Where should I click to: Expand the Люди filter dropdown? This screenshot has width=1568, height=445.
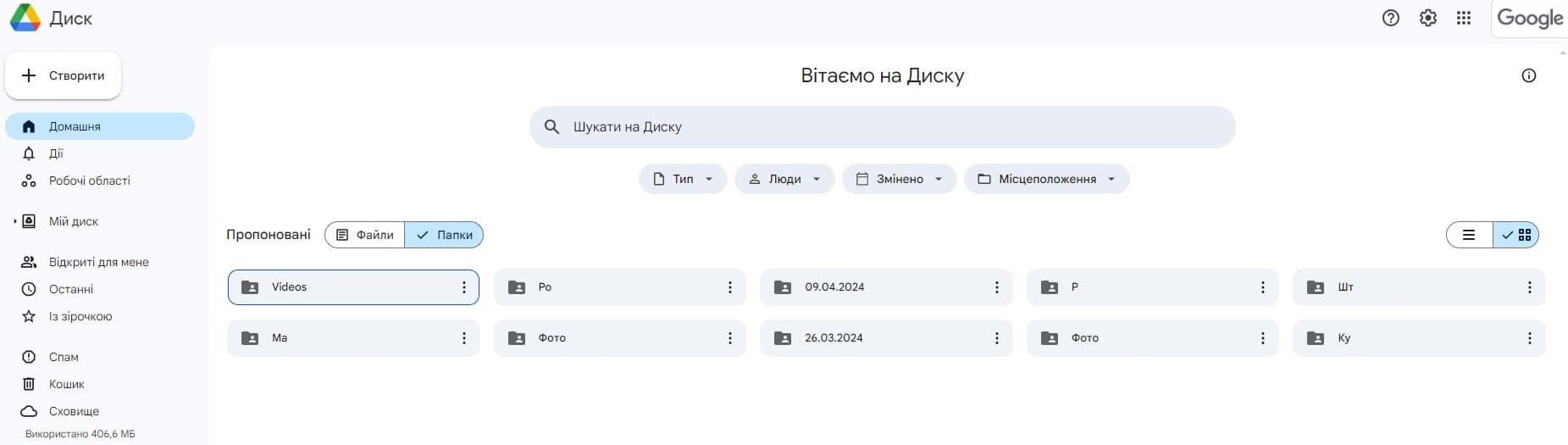pyautogui.click(x=784, y=179)
